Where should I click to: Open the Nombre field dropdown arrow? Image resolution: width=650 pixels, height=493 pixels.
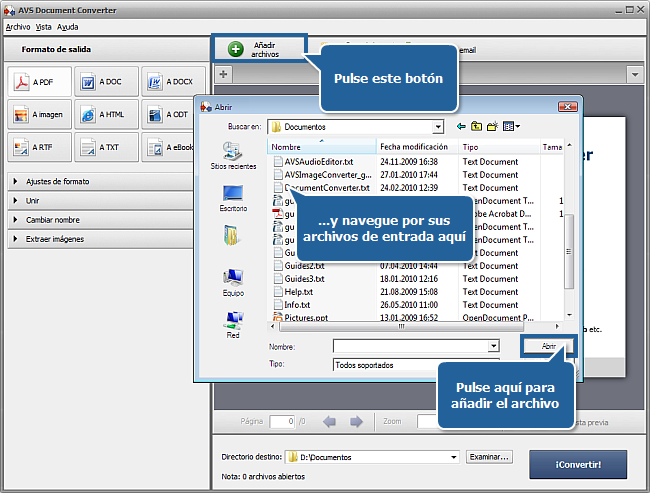point(493,346)
